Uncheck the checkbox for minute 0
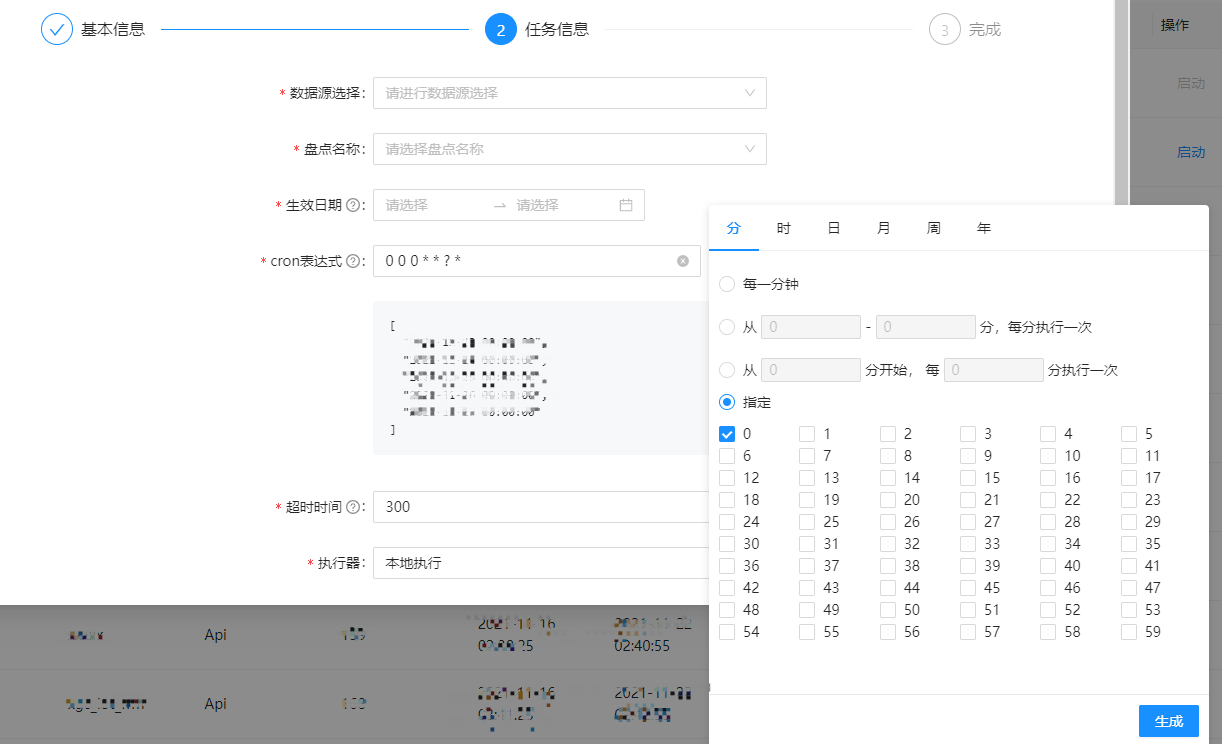 pos(726,433)
